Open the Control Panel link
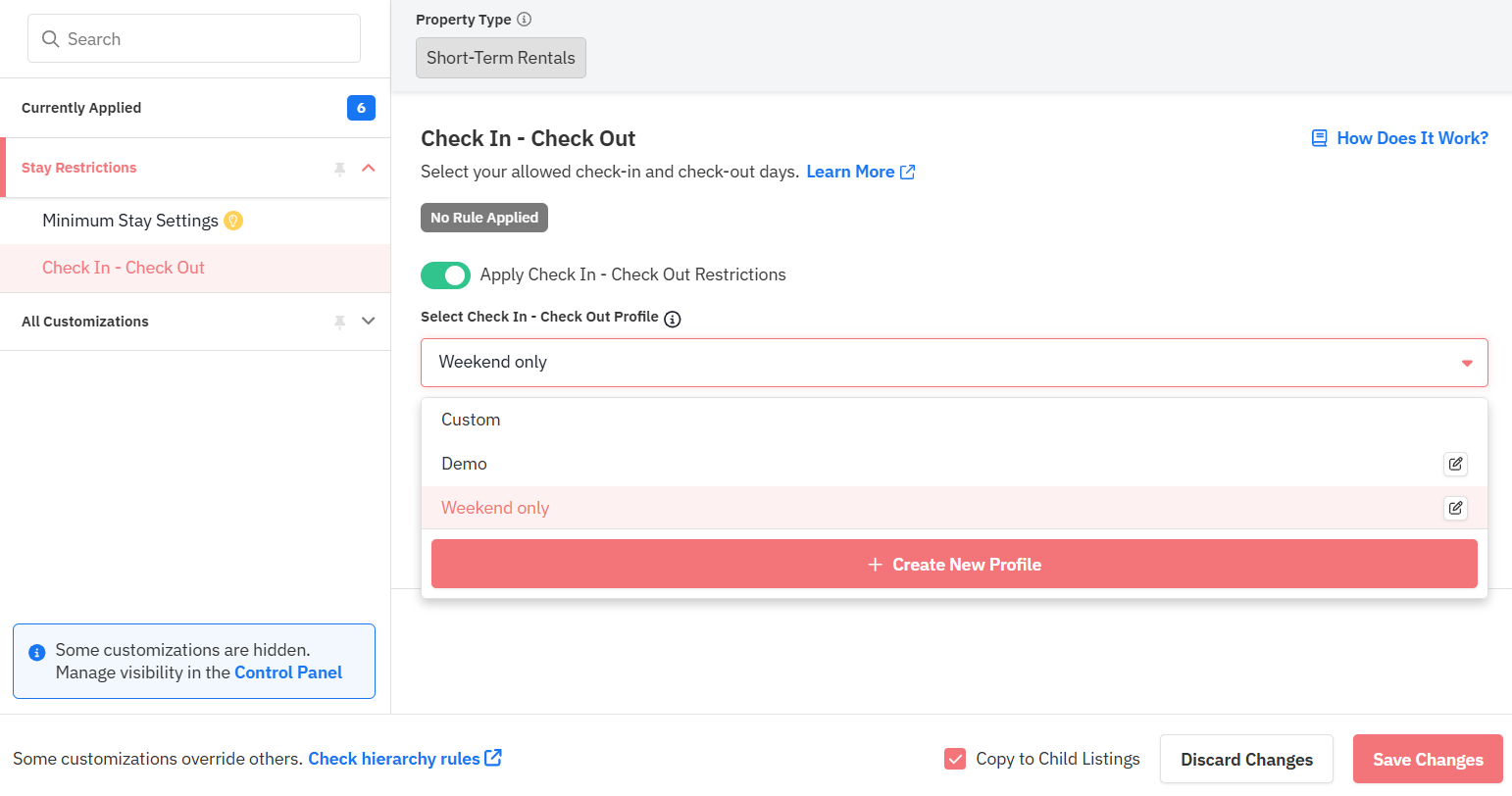 coord(288,672)
